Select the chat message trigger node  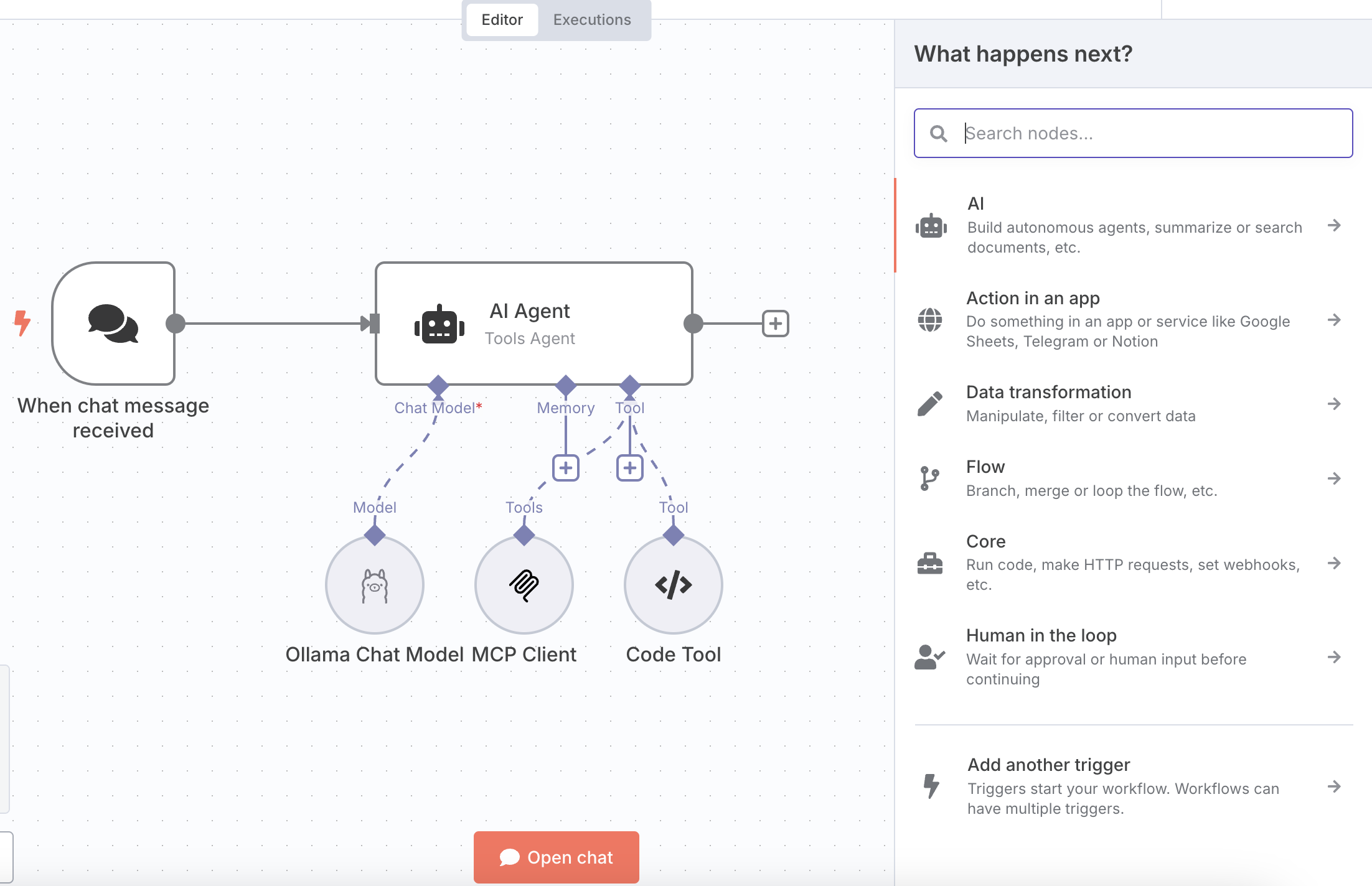tap(113, 324)
